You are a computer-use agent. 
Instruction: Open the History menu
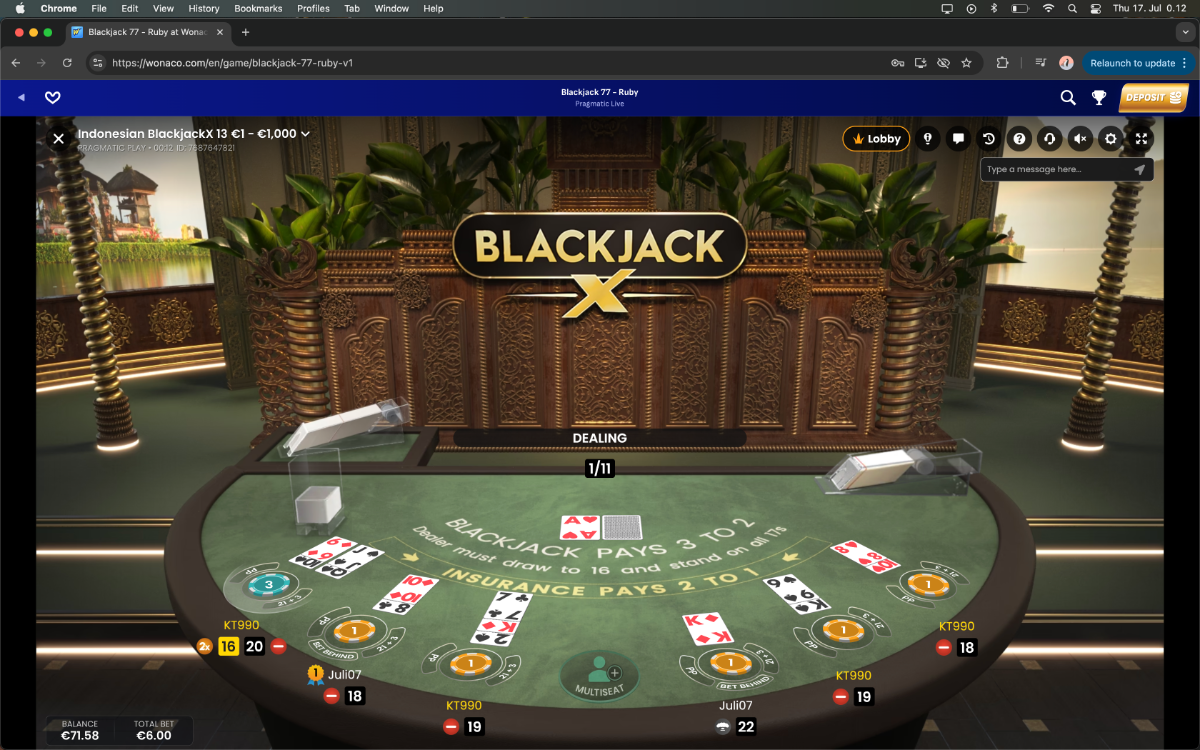(x=204, y=8)
